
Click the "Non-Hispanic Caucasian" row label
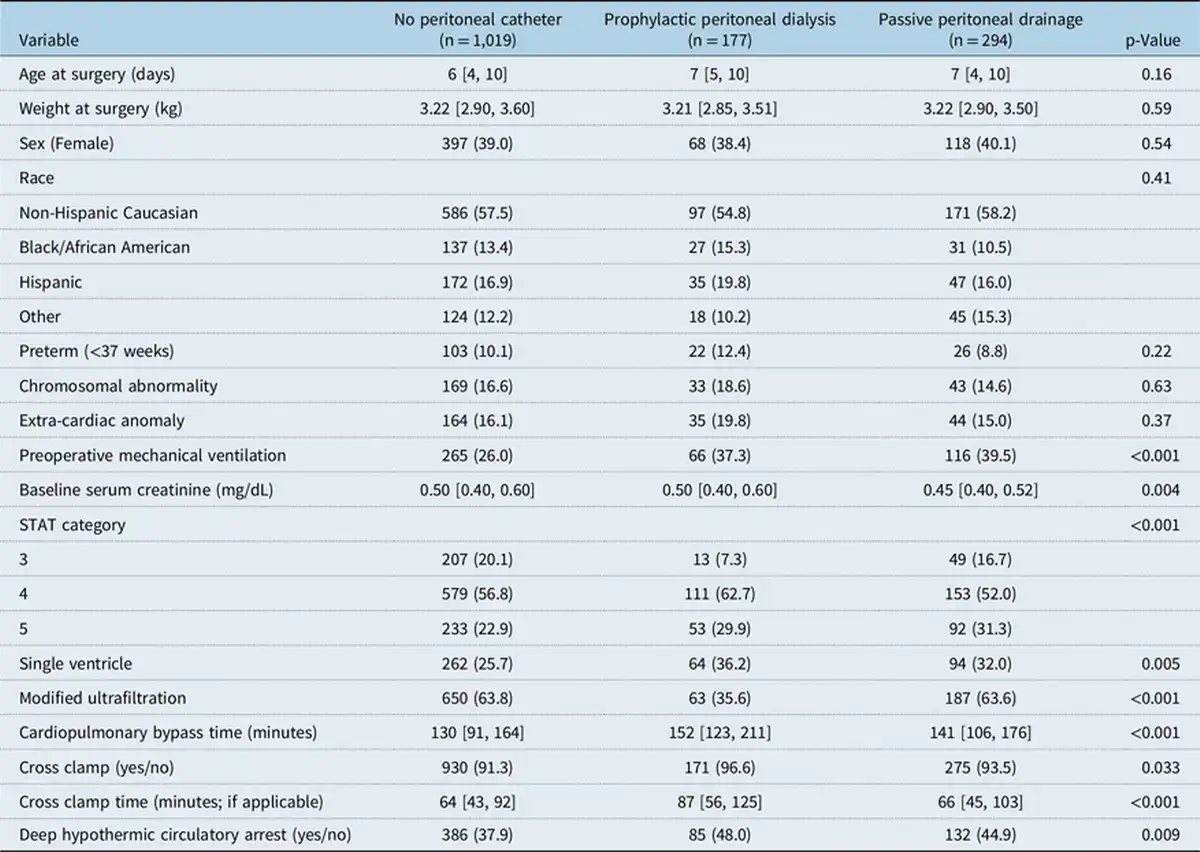tap(108, 212)
